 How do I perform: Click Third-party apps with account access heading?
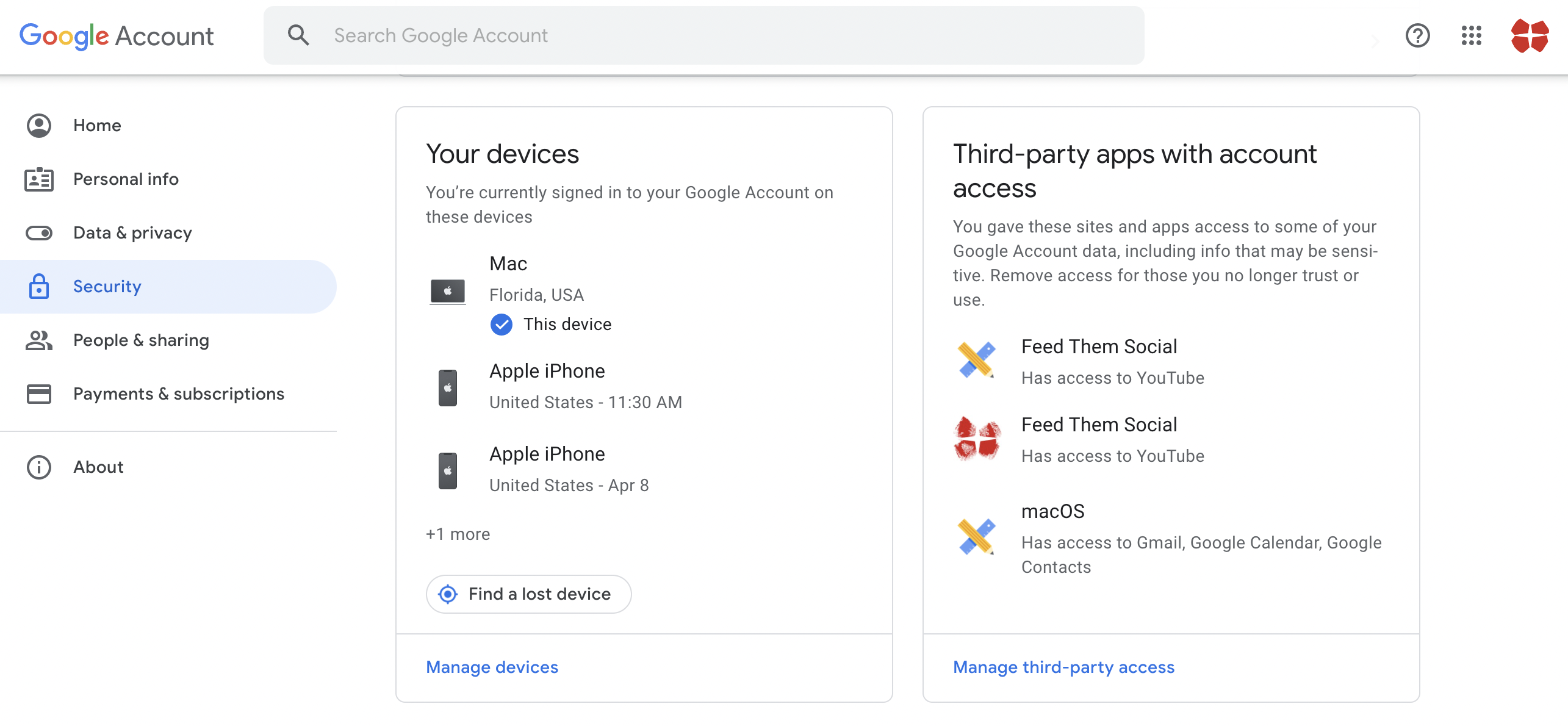click(1135, 171)
